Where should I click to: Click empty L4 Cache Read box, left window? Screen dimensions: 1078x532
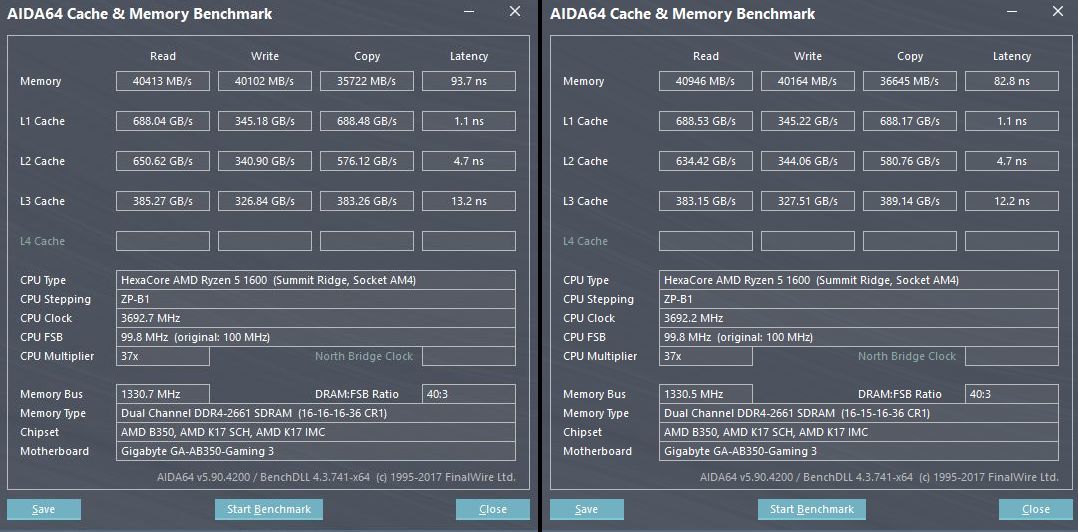coord(163,241)
